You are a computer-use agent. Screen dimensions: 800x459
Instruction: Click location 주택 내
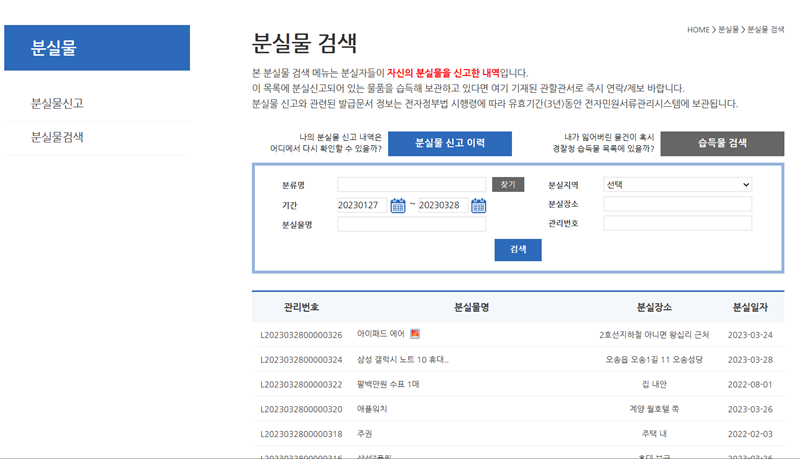pos(654,434)
